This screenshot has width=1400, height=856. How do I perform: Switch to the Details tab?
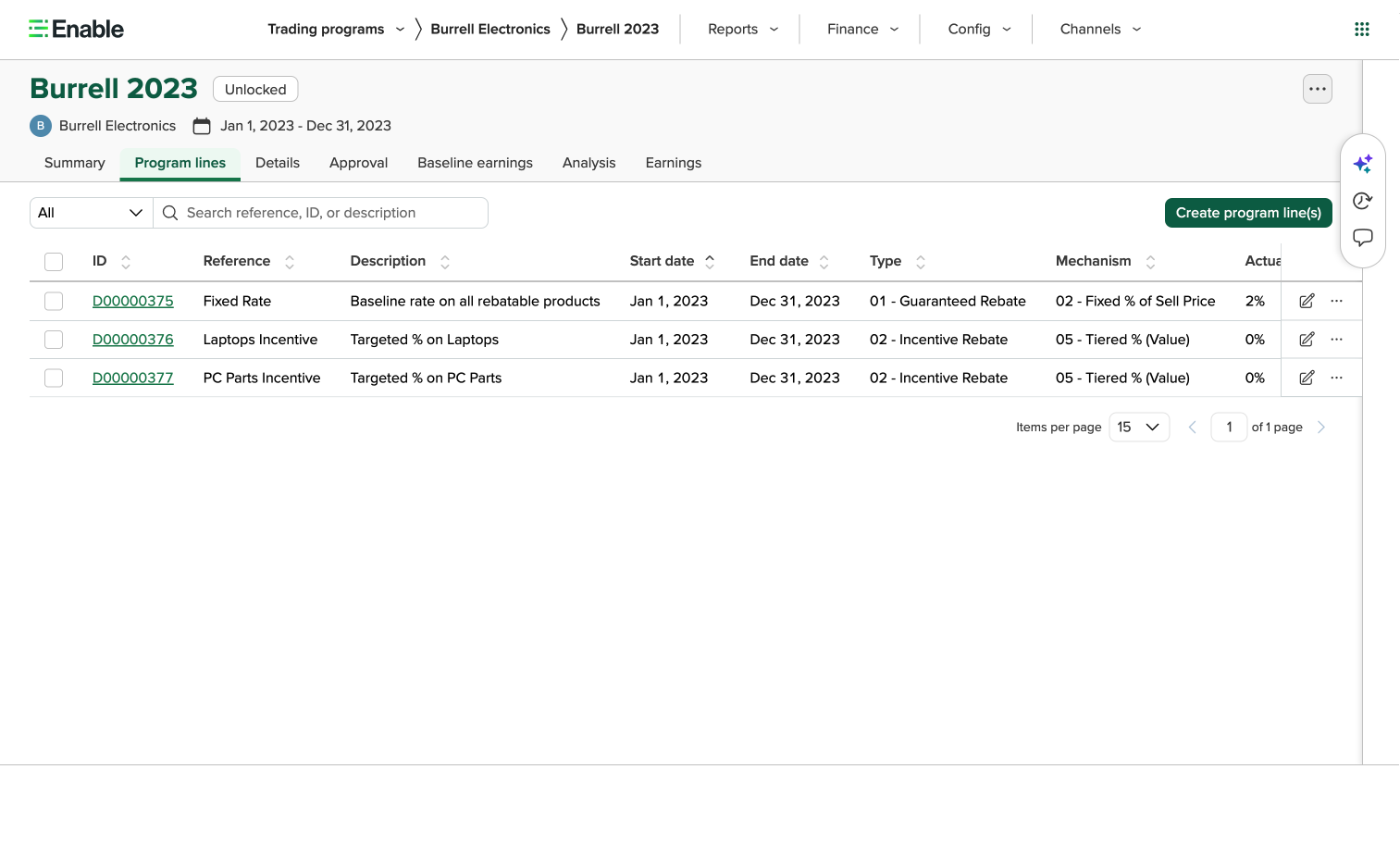(278, 163)
